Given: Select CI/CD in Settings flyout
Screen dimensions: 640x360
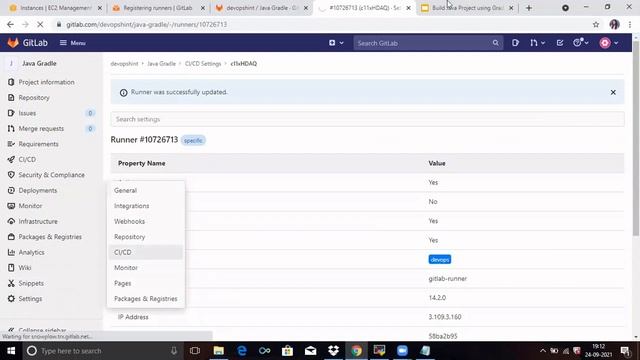Looking at the screenshot, I should click(x=146, y=253).
